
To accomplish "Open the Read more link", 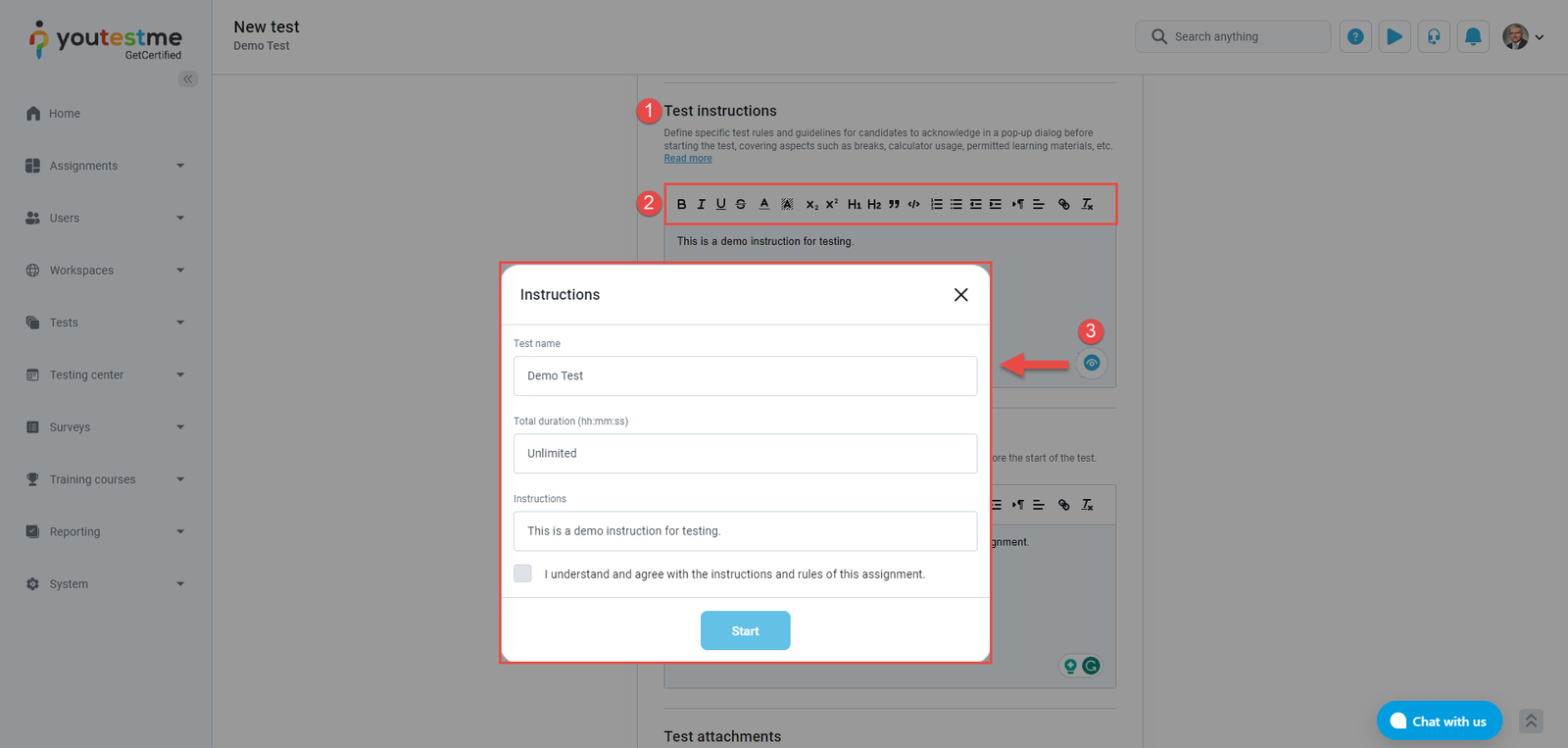I will [x=688, y=159].
